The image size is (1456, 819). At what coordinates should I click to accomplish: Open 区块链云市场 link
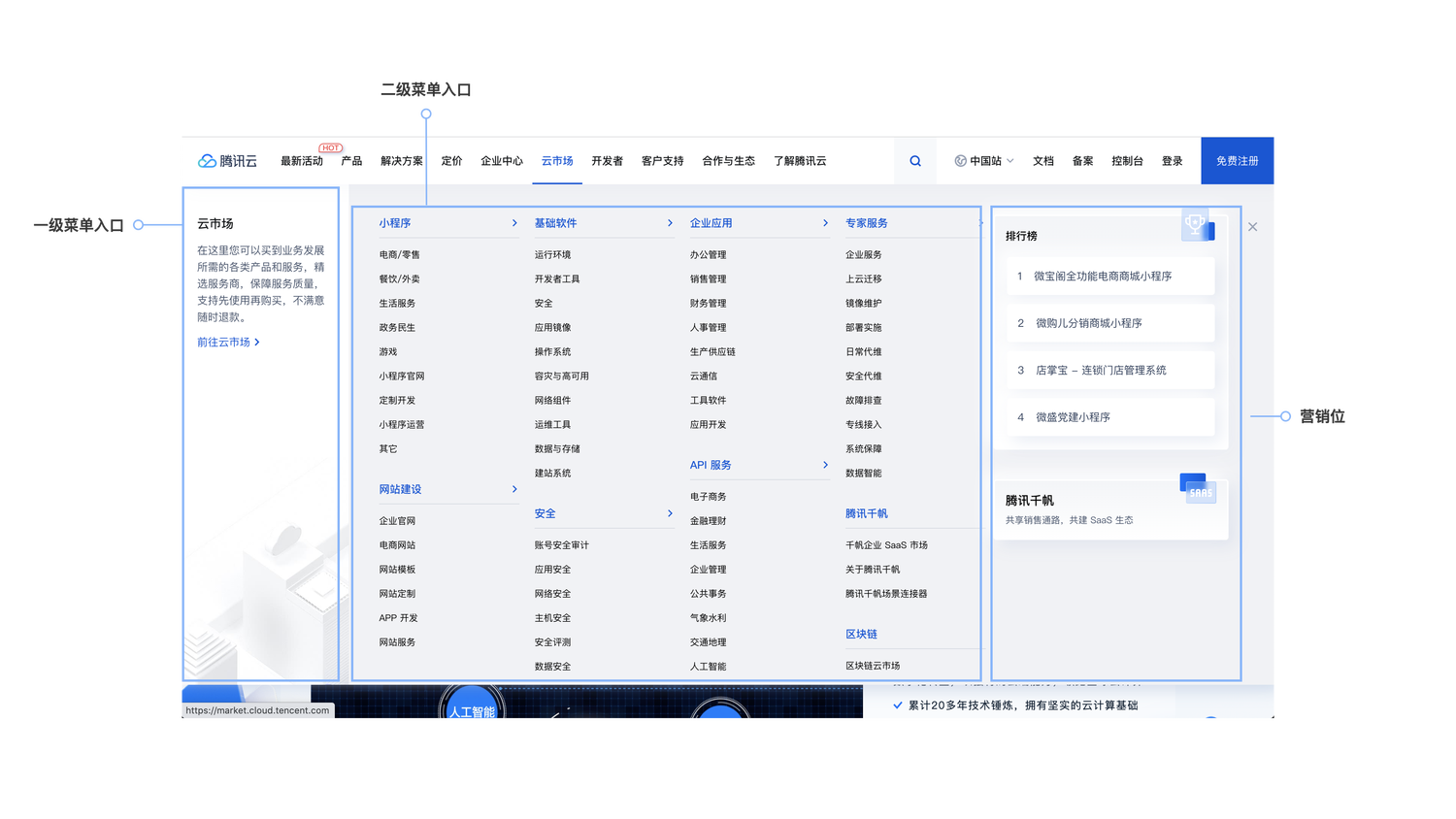(x=873, y=666)
